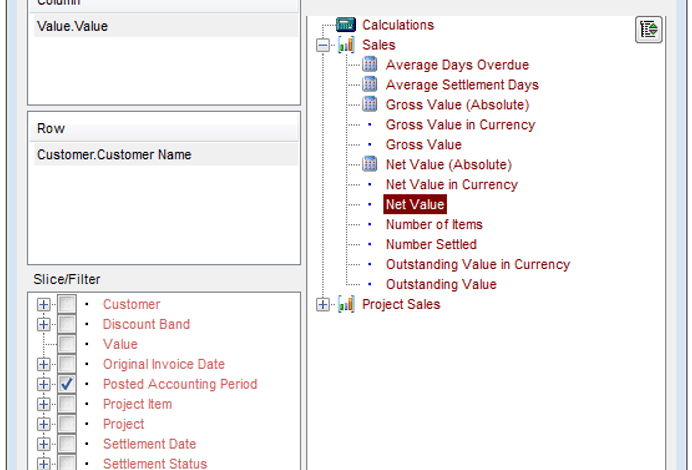This screenshot has height=470, width=692.
Task: Click the Project filter label
Action: pos(123,424)
